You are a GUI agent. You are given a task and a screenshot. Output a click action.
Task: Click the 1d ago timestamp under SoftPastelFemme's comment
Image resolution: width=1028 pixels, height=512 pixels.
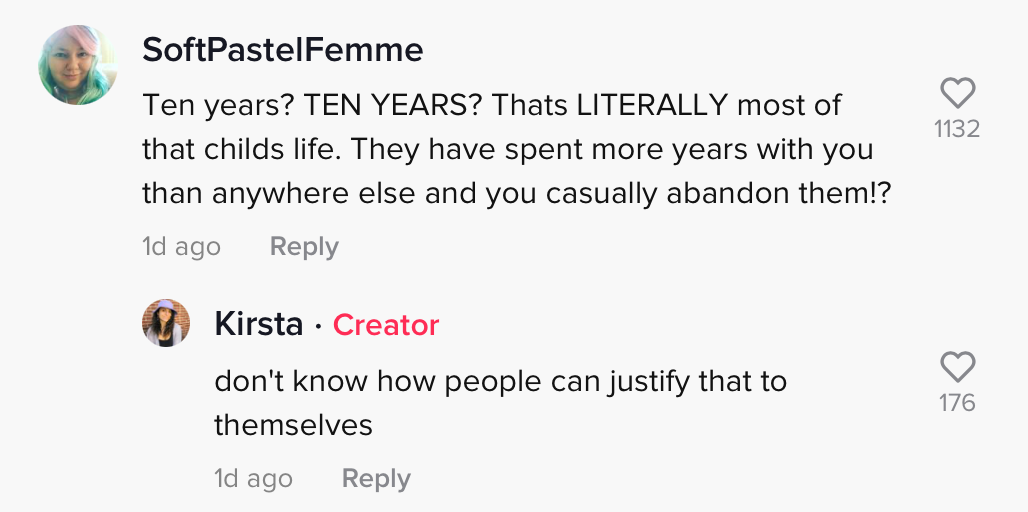(182, 247)
